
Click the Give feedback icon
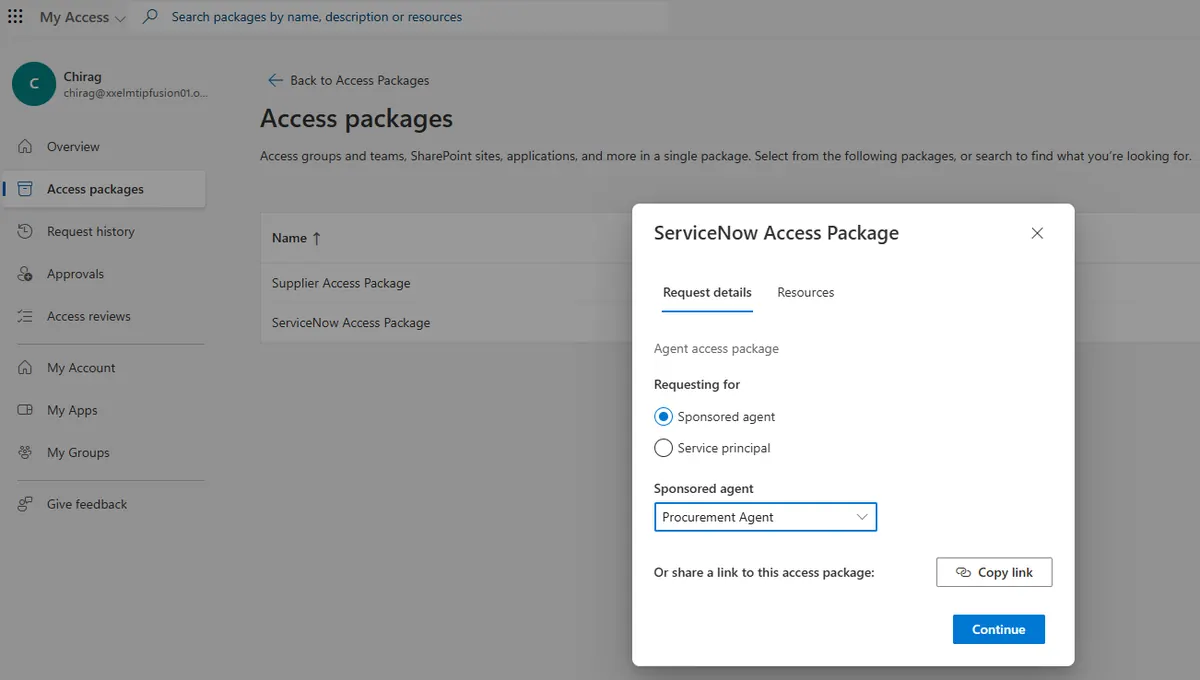tap(26, 505)
